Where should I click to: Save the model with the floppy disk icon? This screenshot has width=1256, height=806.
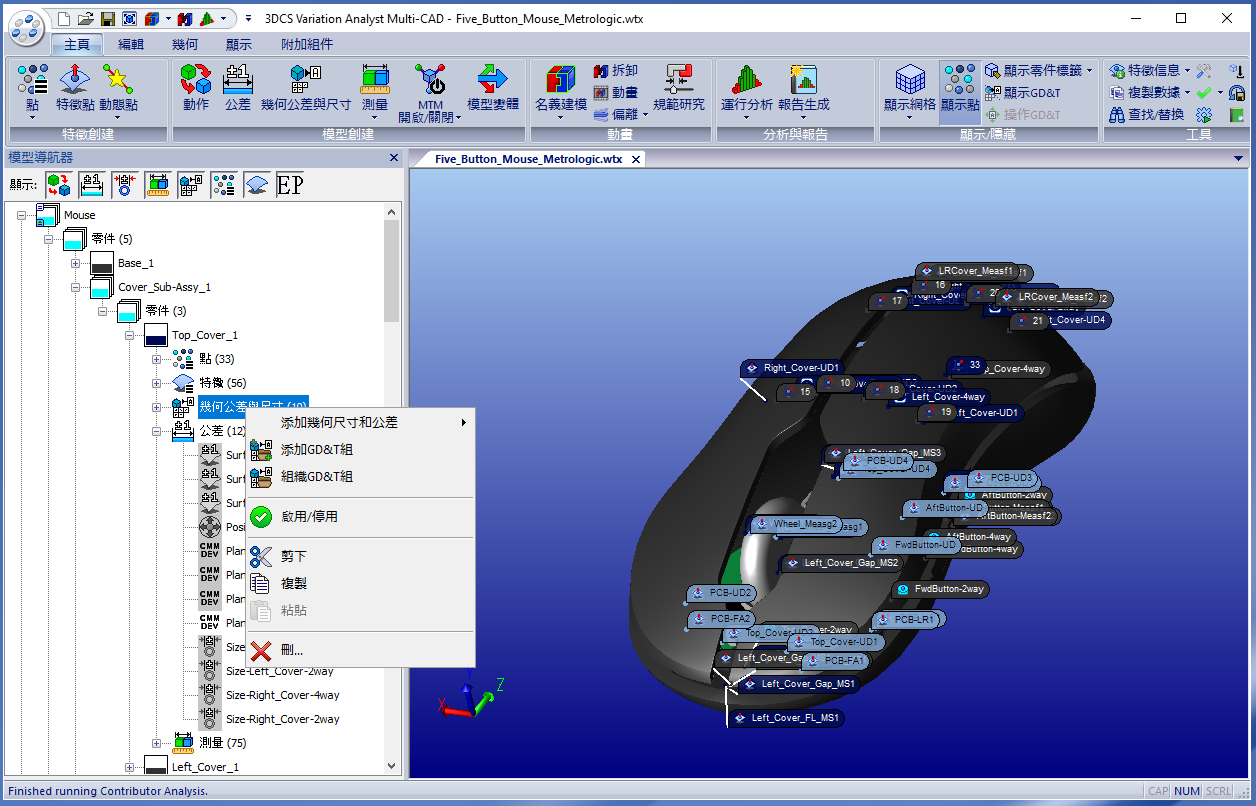point(107,18)
